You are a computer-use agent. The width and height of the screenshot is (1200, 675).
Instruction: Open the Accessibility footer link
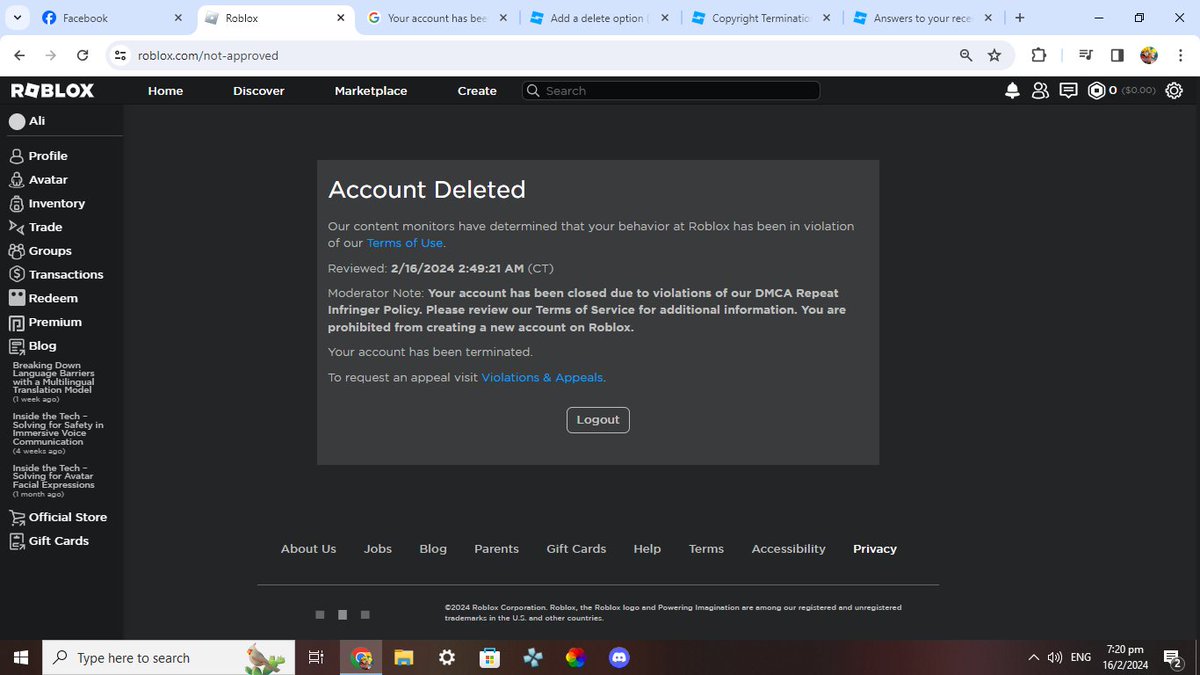click(789, 549)
